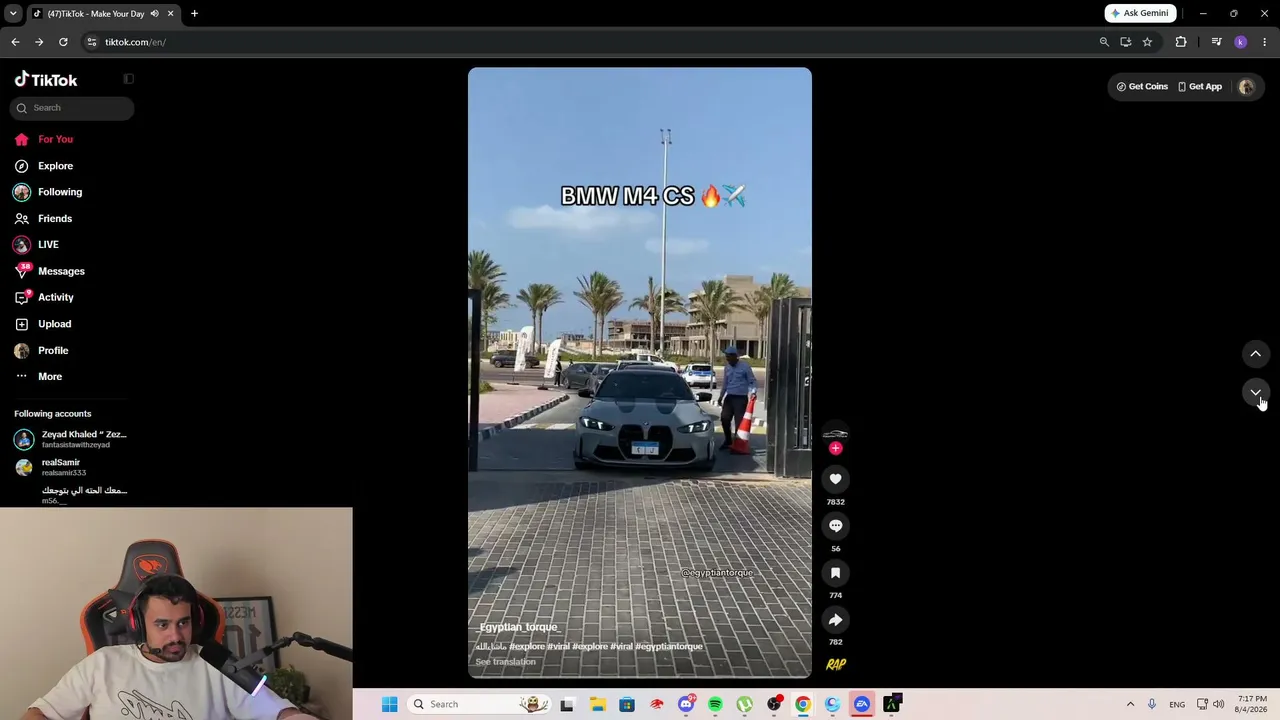This screenshot has width=1280, height=720.
Task: Open the ENG language switcher
Action: click(1177, 704)
